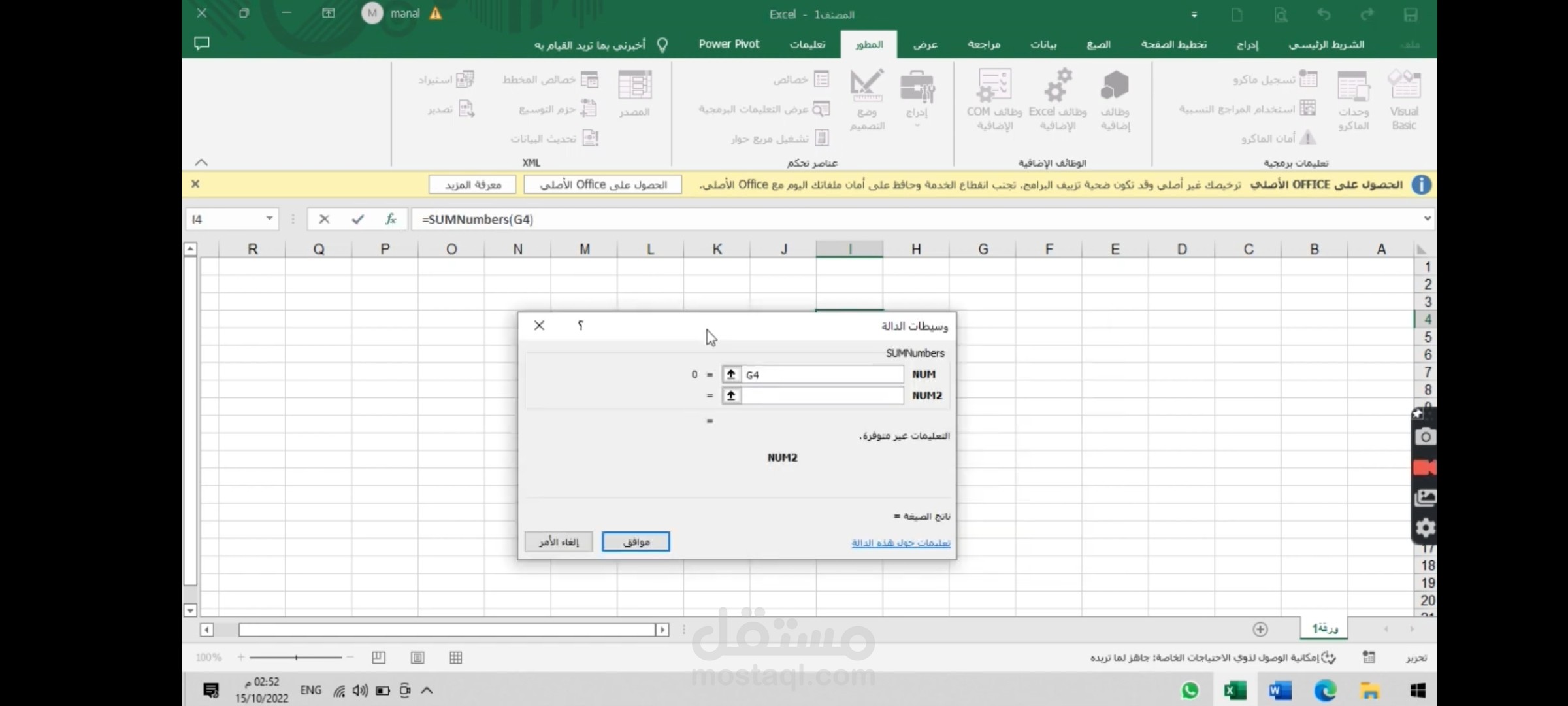Collapse dialog via NUM2 range selector arrow

(x=731, y=395)
